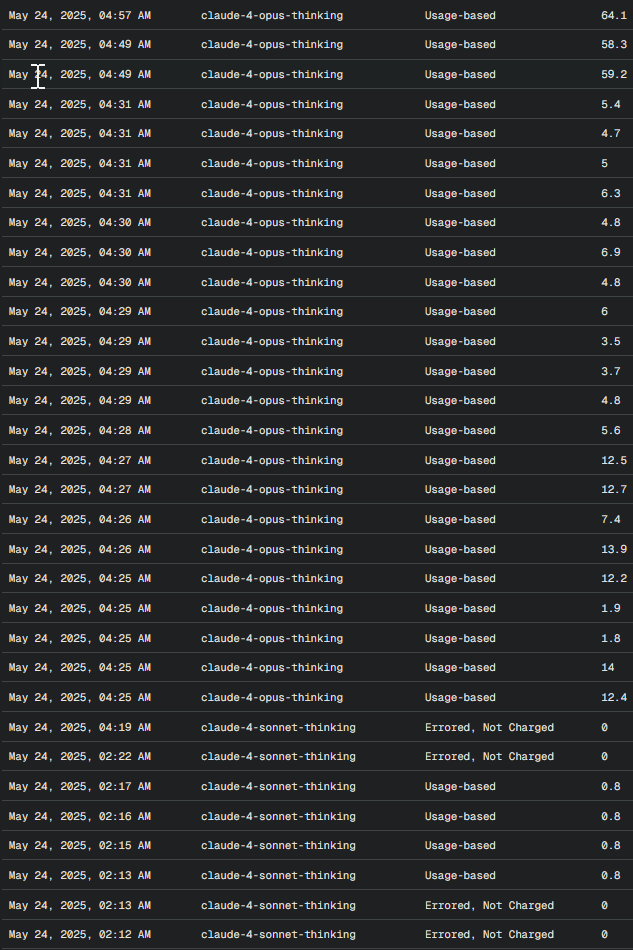Click the 0 value in the 04:19 AM row
The width and height of the screenshot is (633, 950).
[604, 727]
